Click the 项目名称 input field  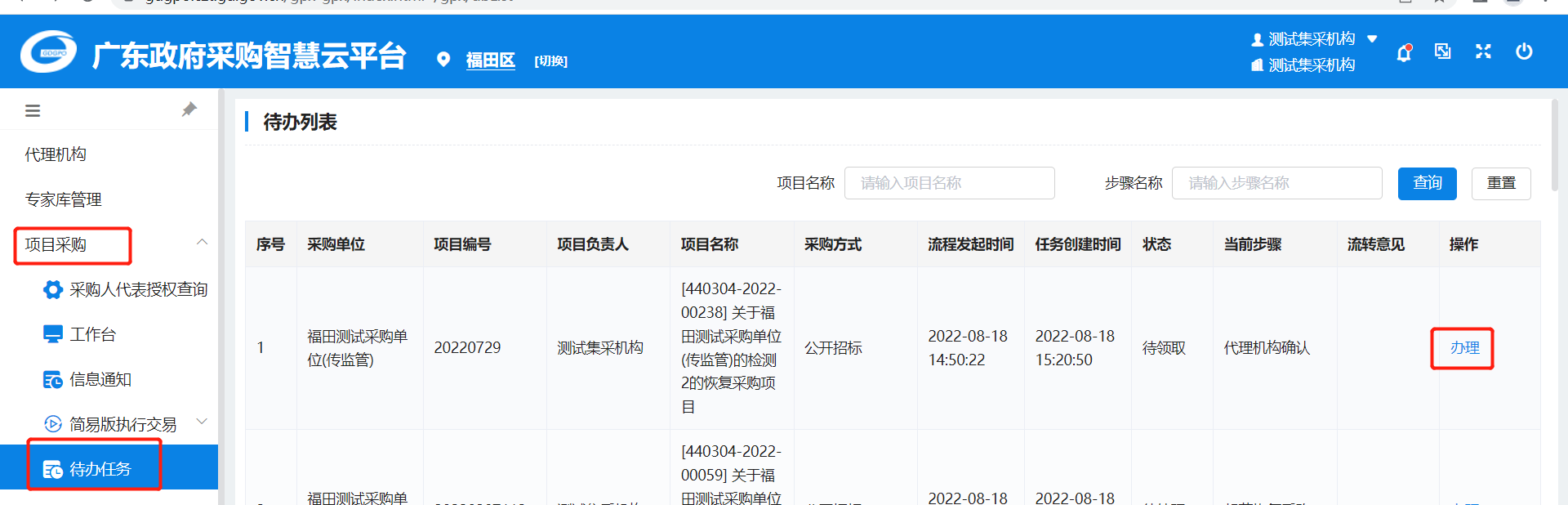(949, 183)
